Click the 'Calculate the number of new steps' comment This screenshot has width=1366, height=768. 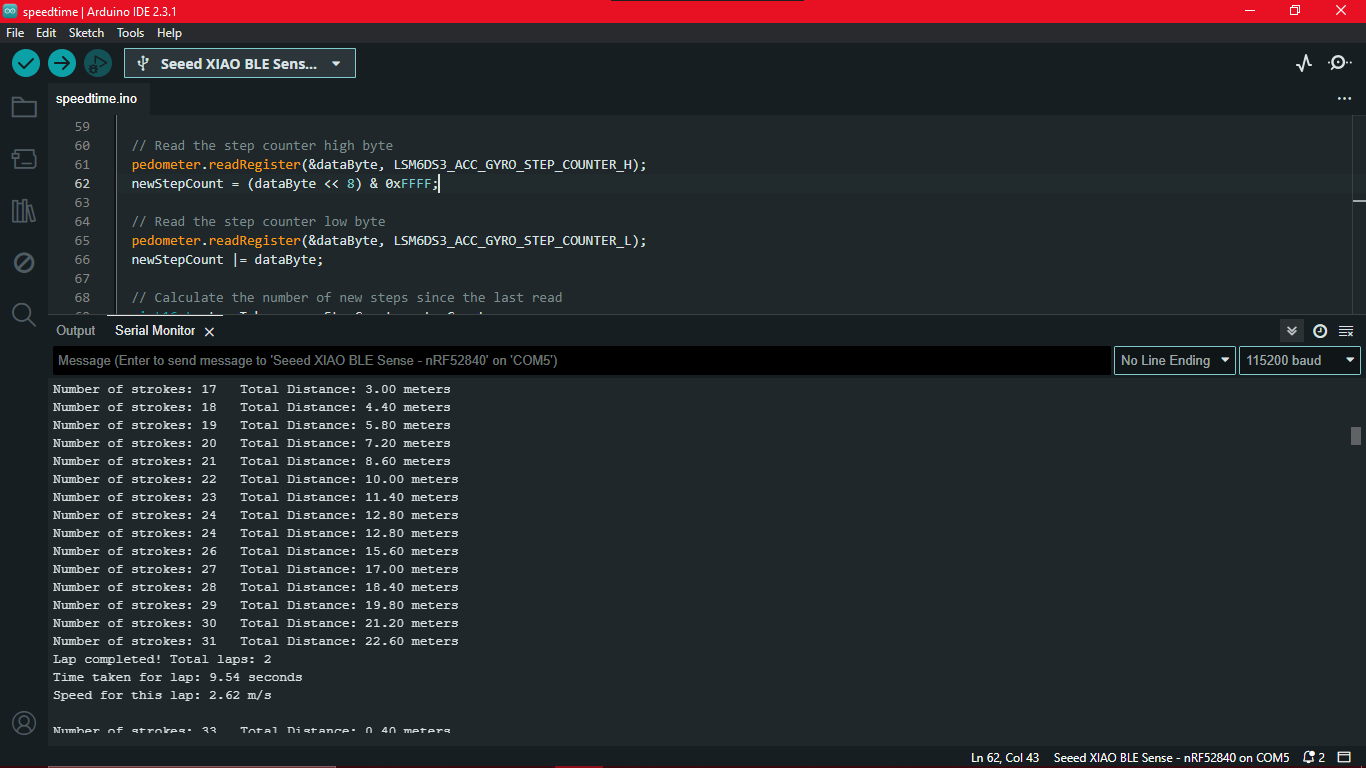[346, 298]
